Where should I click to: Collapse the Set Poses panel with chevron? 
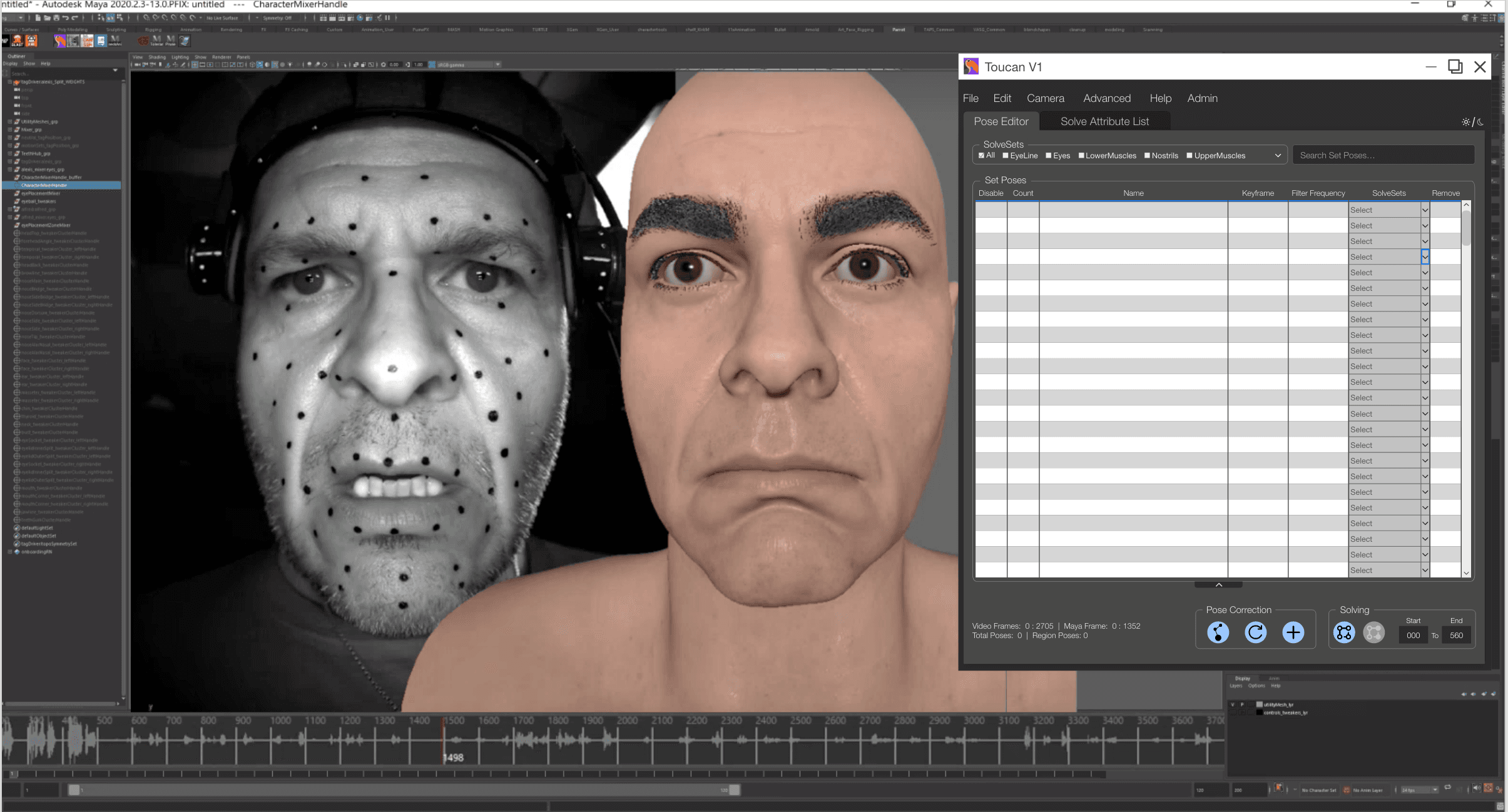click(1218, 585)
